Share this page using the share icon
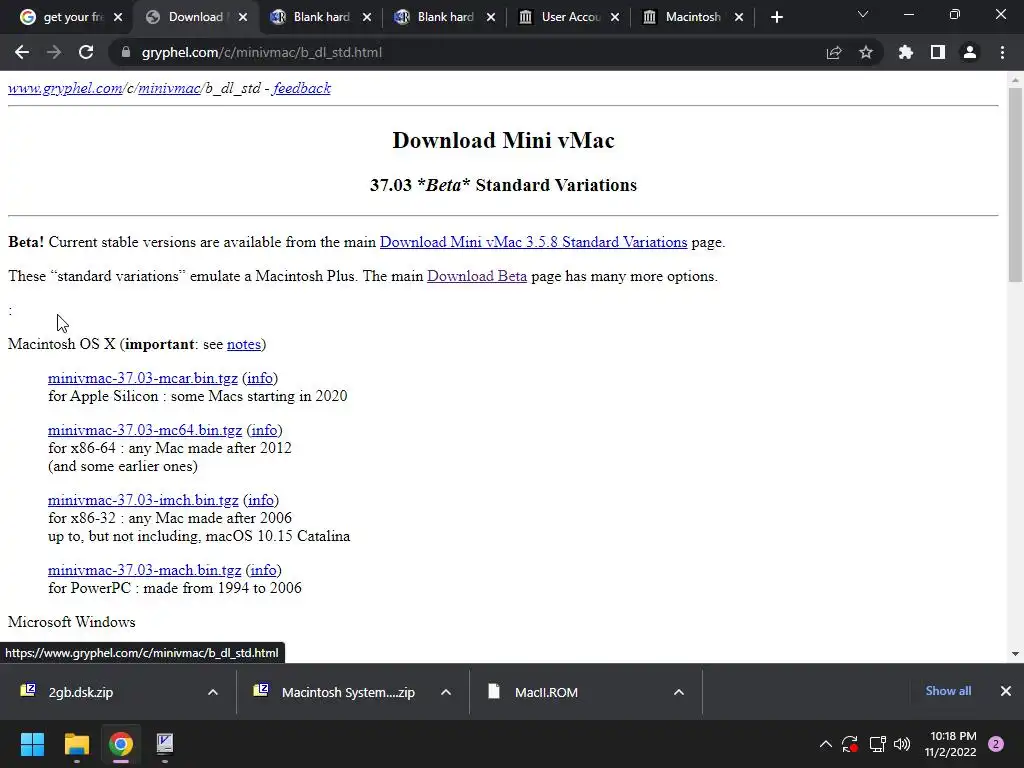1024x768 pixels. [x=834, y=52]
